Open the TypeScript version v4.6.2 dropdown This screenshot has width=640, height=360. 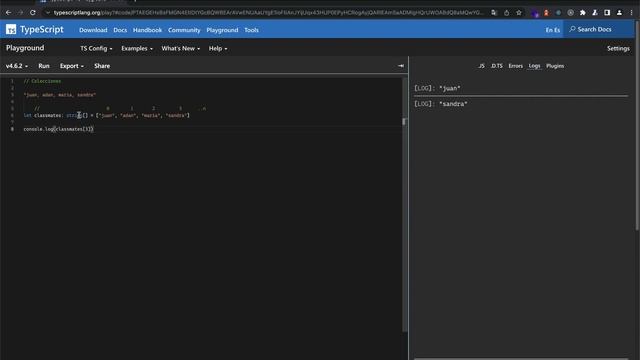17,66
